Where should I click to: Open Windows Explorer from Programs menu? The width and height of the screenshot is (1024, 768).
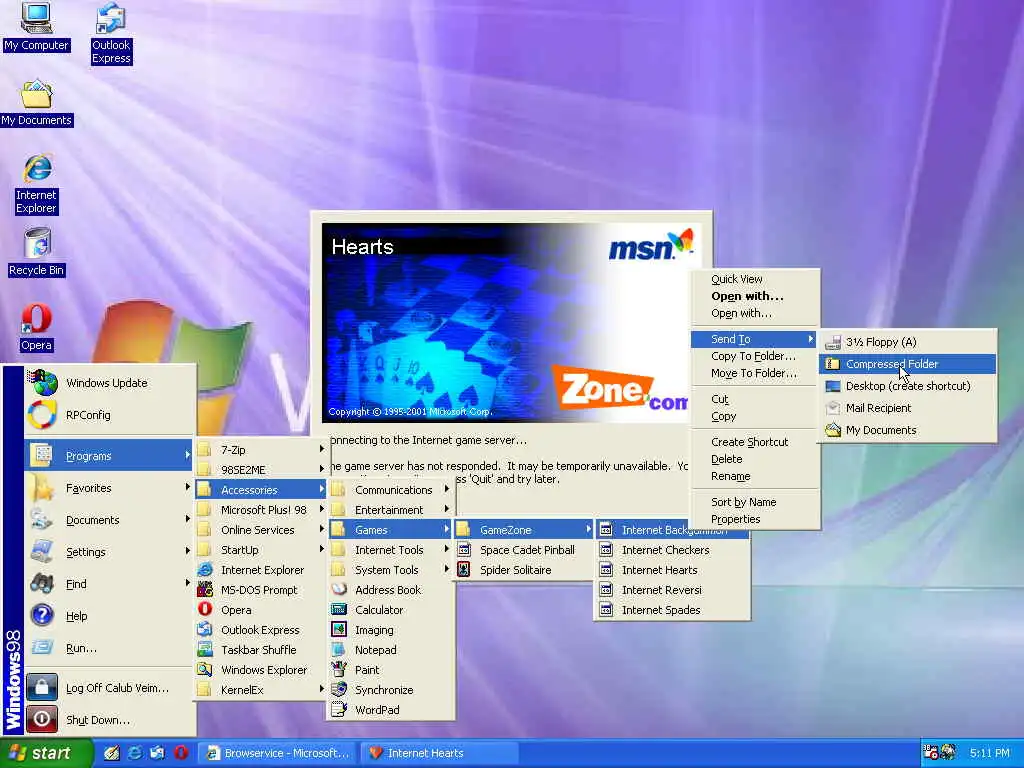coord(261,669)
